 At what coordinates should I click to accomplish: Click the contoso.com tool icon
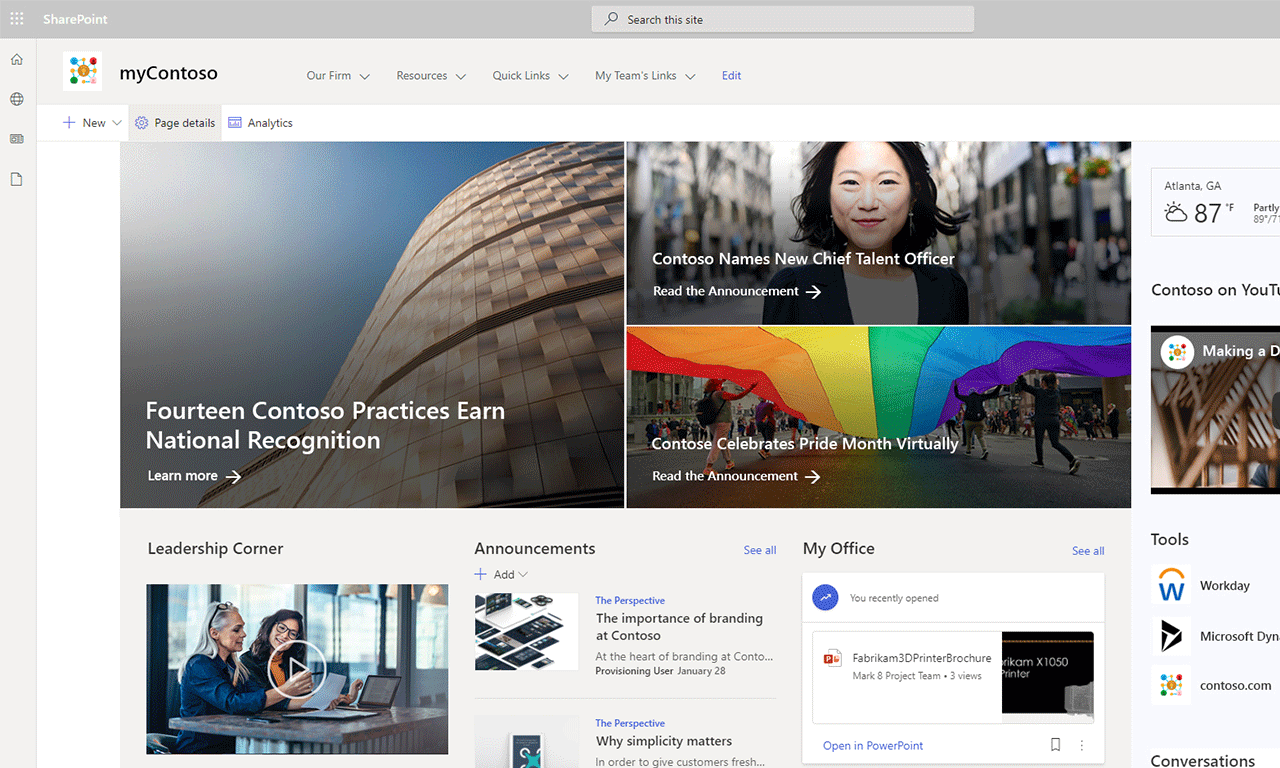tap(1171, 685)
